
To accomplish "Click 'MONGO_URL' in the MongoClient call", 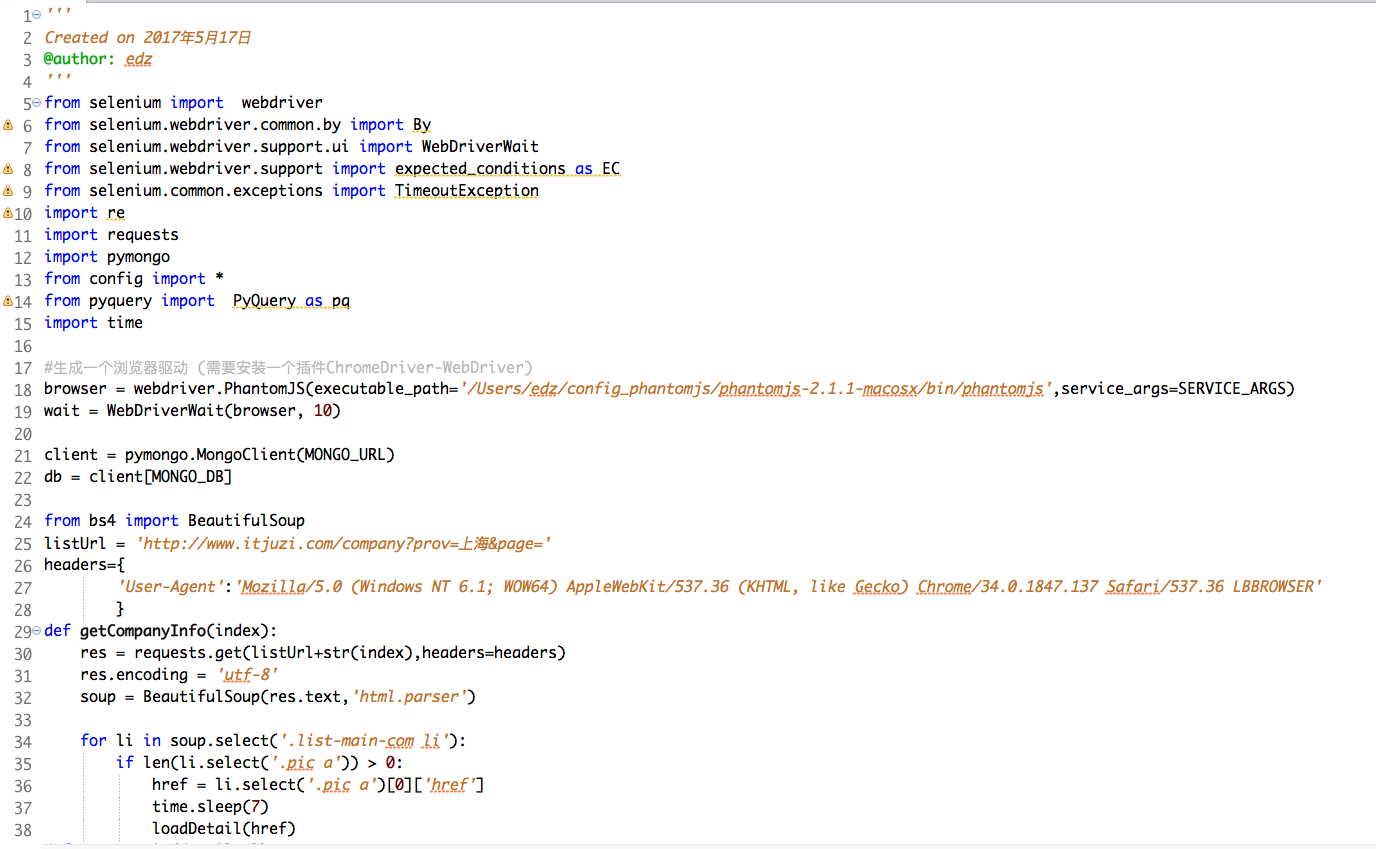I will [345, 455].
